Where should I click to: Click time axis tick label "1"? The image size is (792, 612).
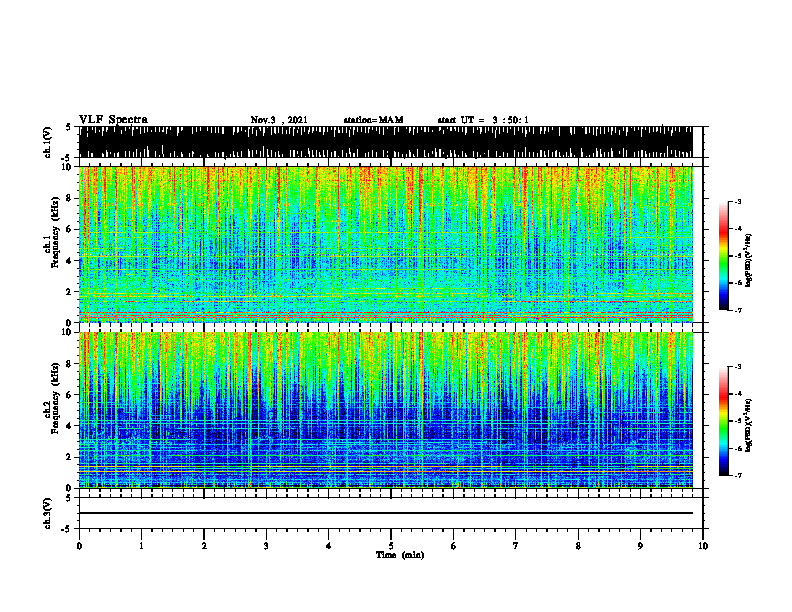tap(141, 546)
